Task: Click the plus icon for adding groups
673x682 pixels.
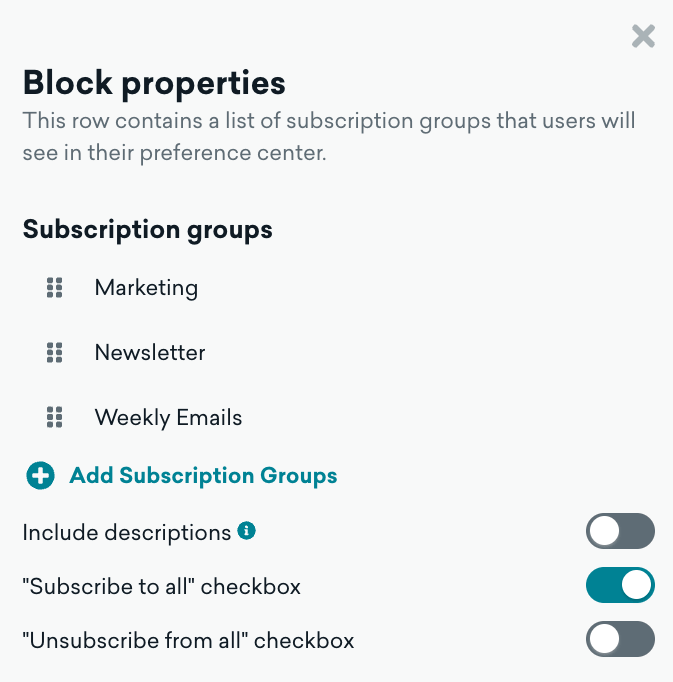Action: [40, 476]
